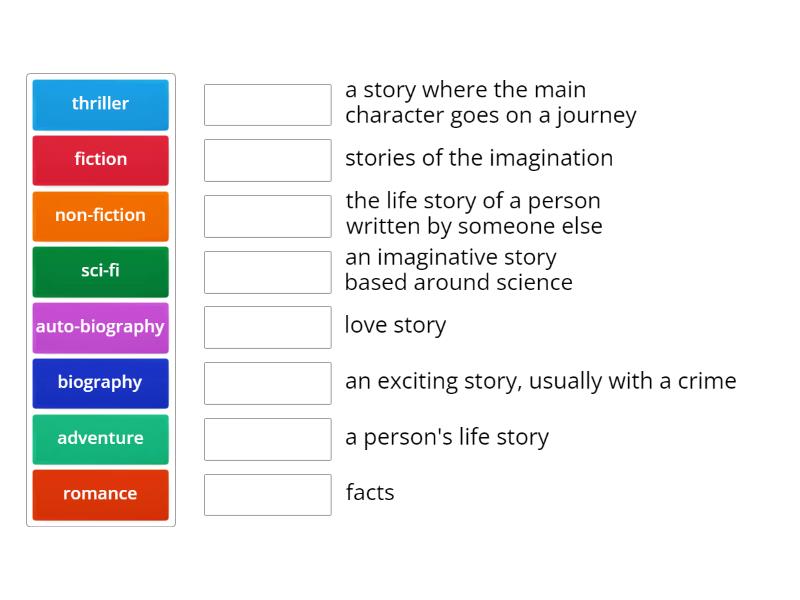Click the 'love story' definition text
Image resolution: width=800 pixels, height=600 pixels.
point(395,325)
